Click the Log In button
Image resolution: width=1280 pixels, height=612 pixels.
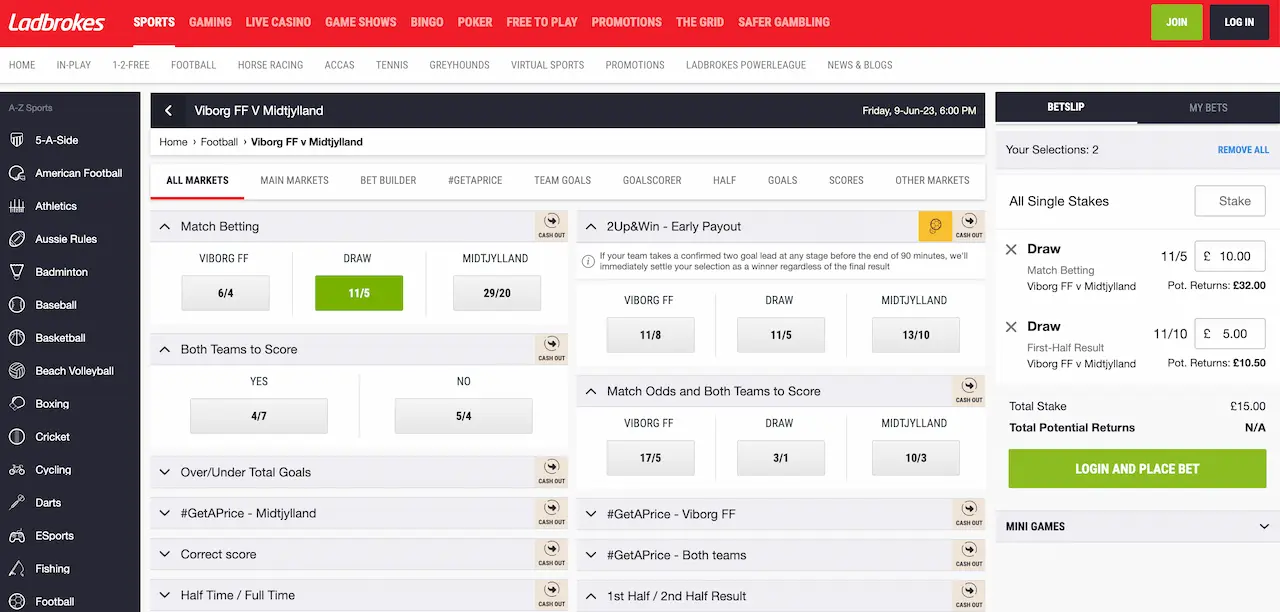(1239, 22)
